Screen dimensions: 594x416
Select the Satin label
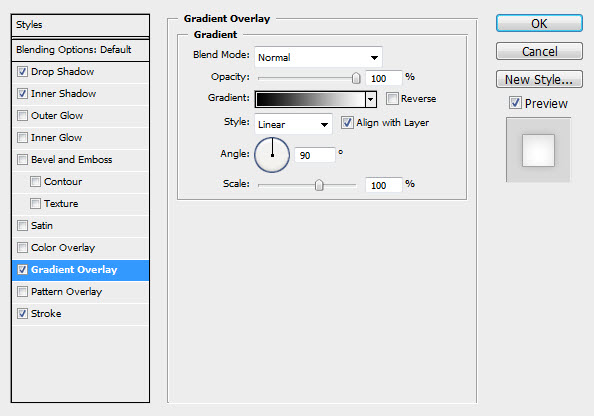coord(42,225)
